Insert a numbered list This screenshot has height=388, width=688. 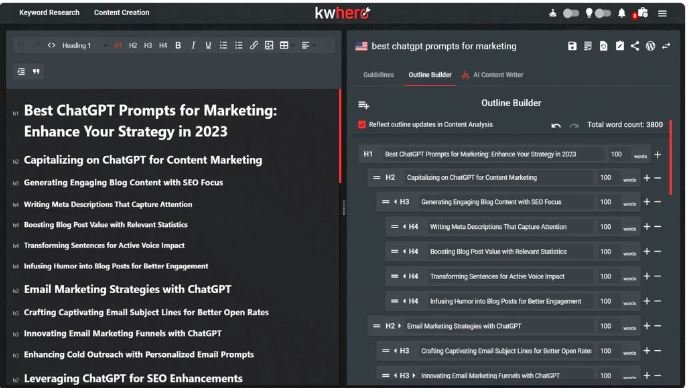coord(223,45)
